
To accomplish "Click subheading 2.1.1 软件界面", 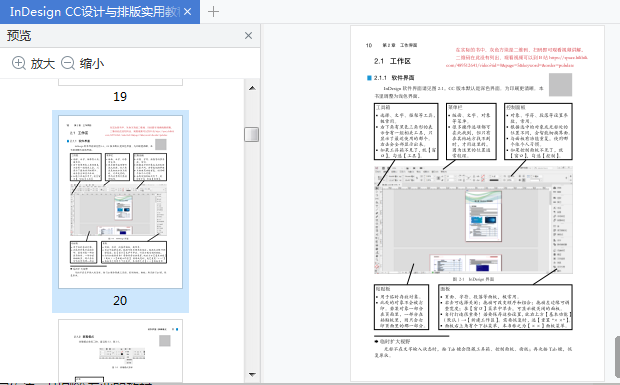I will click(394, 78).
